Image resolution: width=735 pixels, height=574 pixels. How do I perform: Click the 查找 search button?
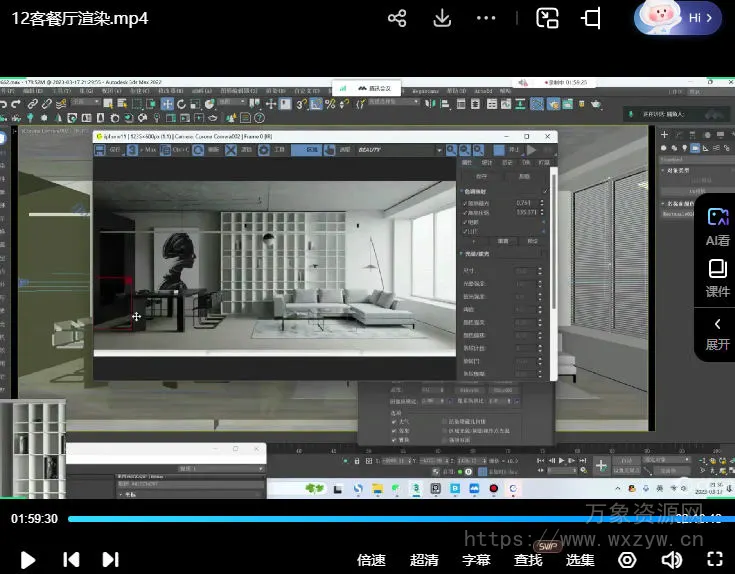(528, 559)
